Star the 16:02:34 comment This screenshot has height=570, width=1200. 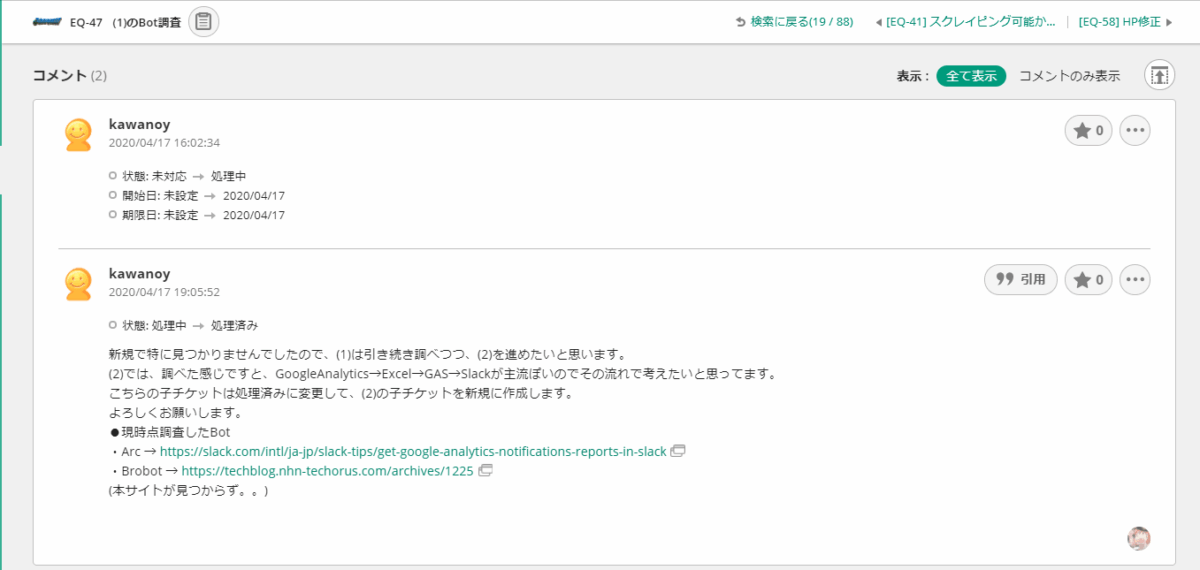(1088, 130)
